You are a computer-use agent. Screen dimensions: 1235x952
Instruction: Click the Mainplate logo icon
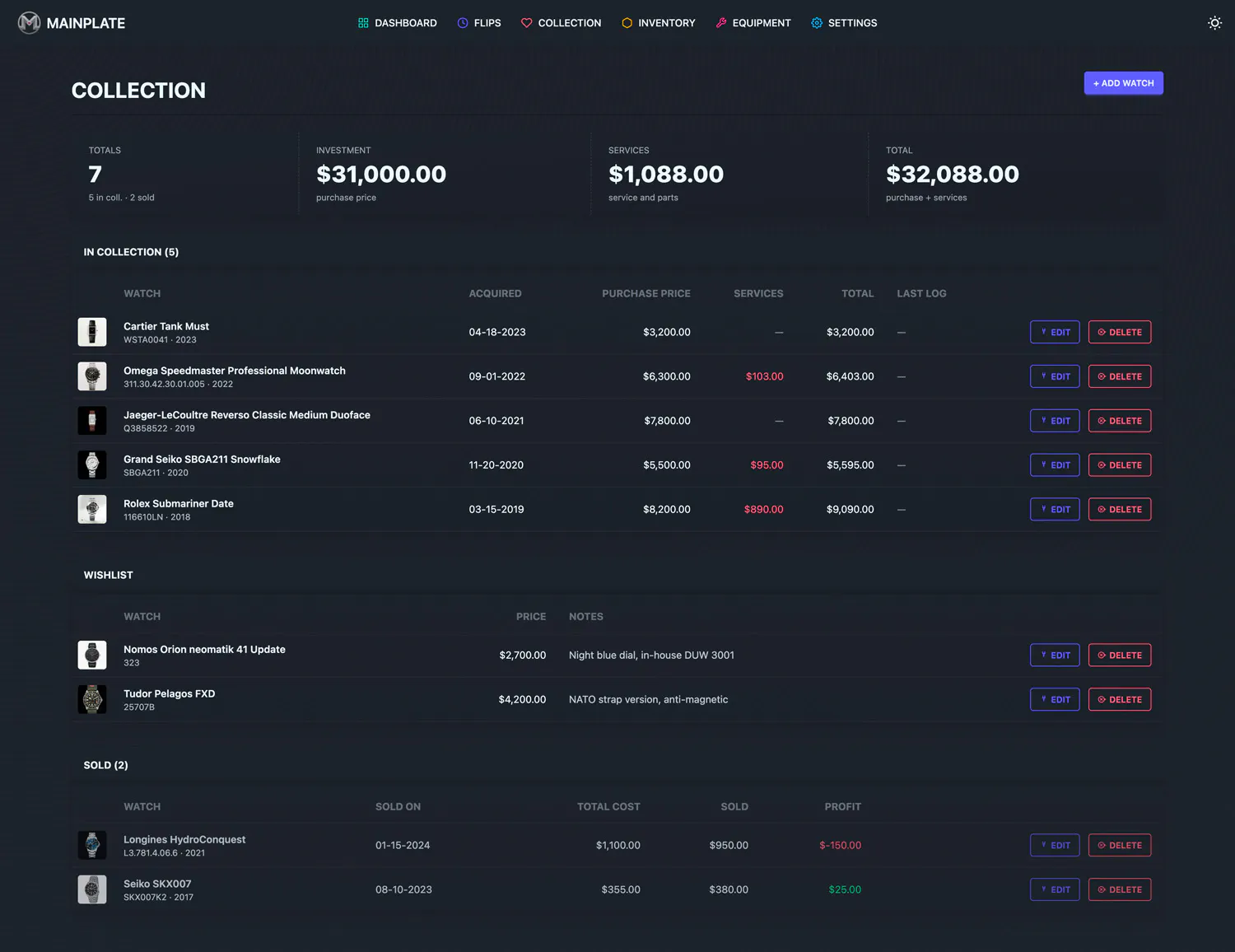pyautogui.click(x=29, y=23)
